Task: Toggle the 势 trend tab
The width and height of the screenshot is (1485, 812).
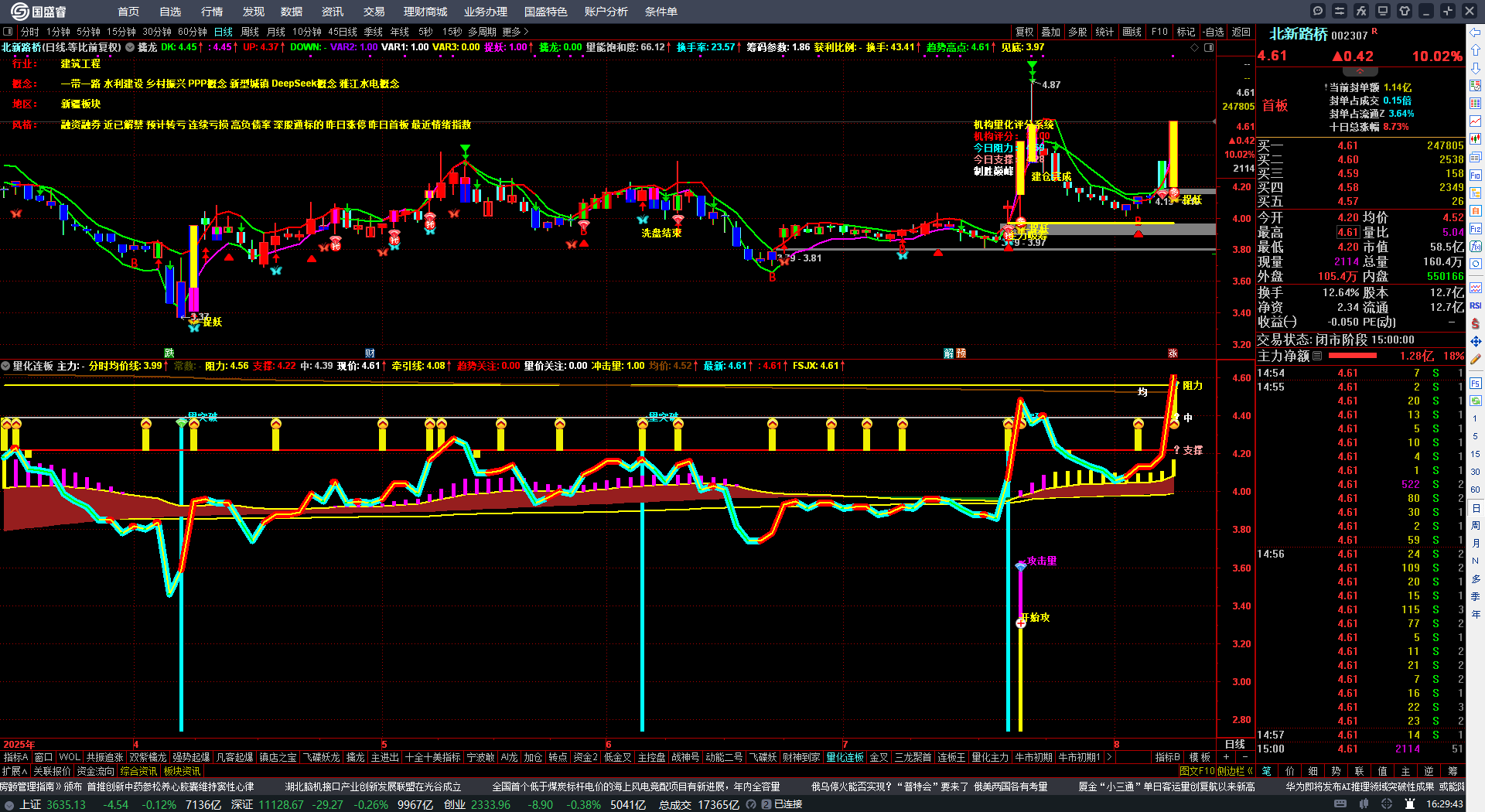Action: coord(1336,770)
